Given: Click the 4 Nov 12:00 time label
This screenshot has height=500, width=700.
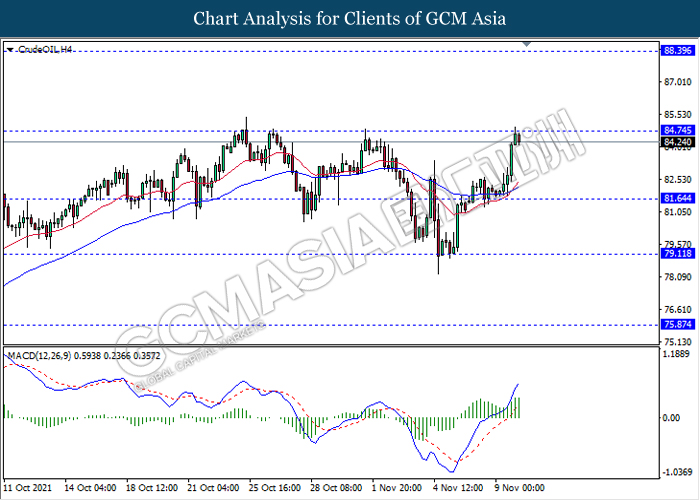Looking at the screenshot, I should [458, 488].
